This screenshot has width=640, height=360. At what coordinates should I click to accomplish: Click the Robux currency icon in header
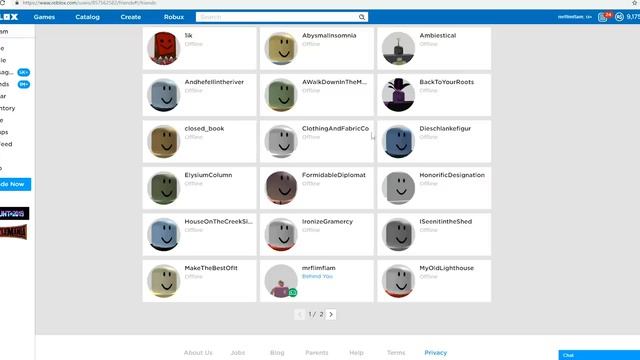pyautogui.click(x=619, y=17)
